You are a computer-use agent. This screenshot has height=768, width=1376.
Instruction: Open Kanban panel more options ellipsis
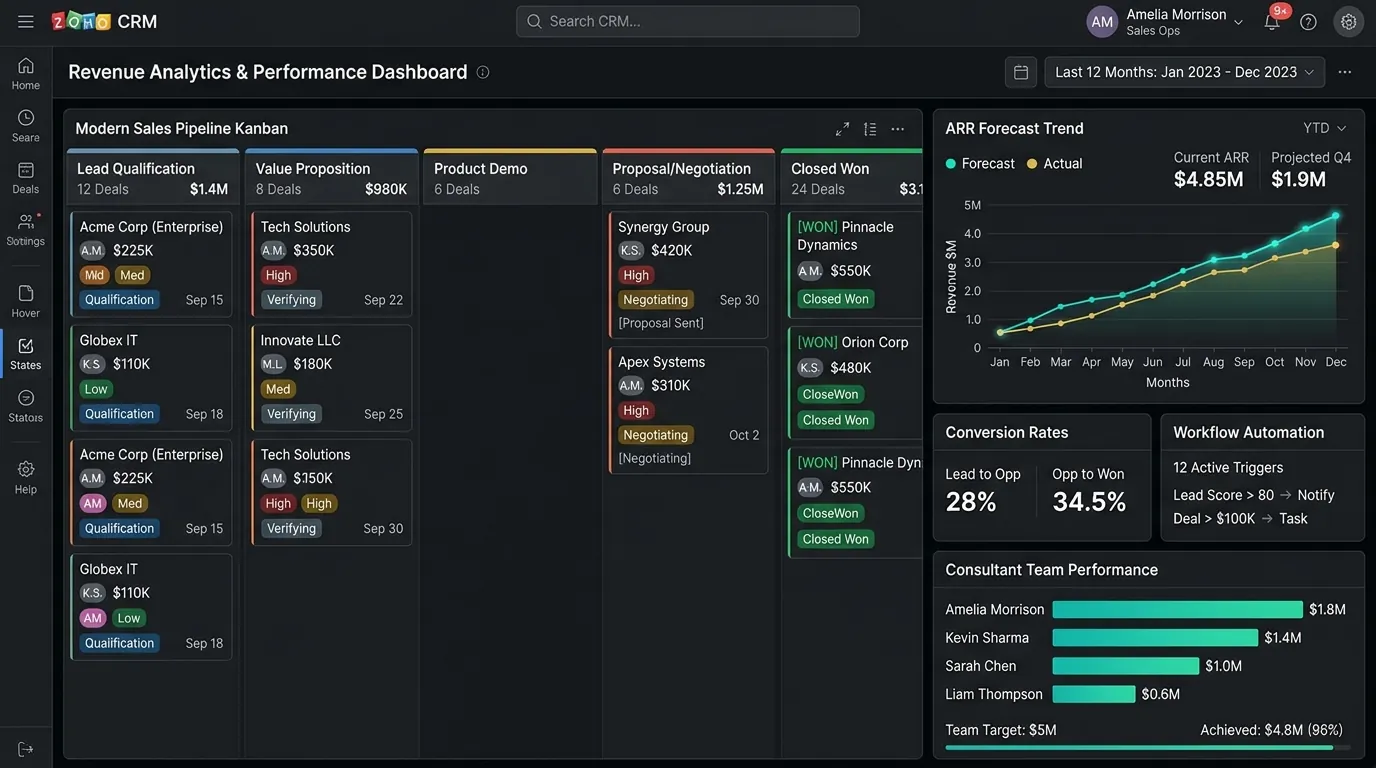click(898, 129)
